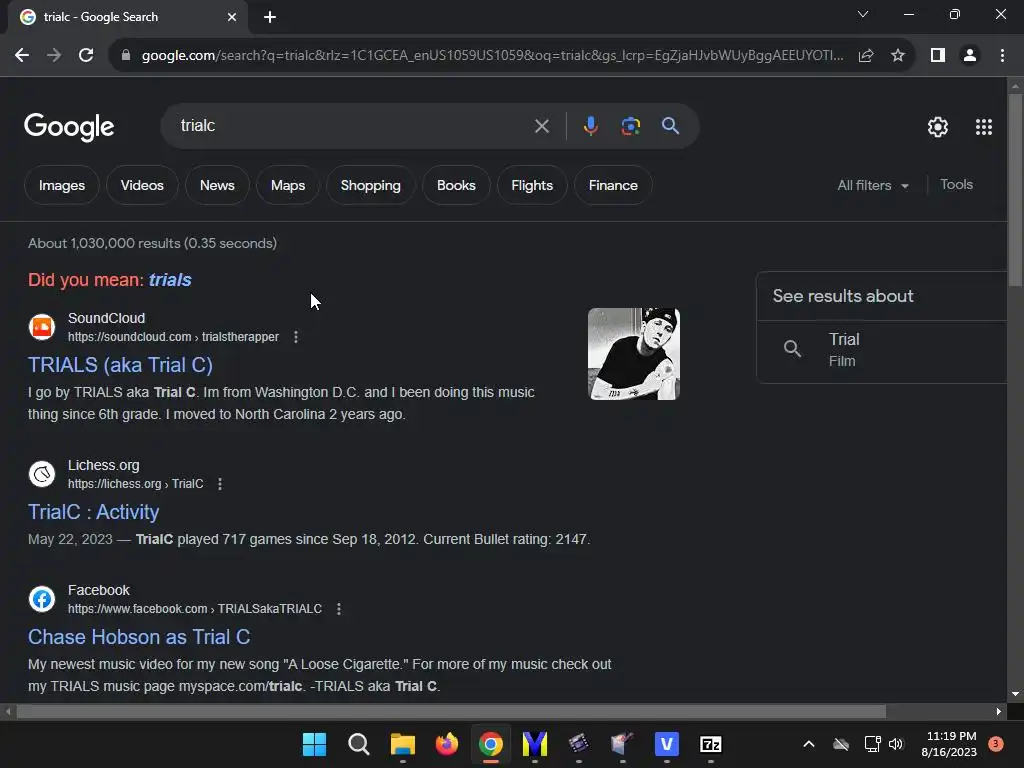Reload the current page
This screenshot has width=1024, height=768.
[x=86, y=56]
